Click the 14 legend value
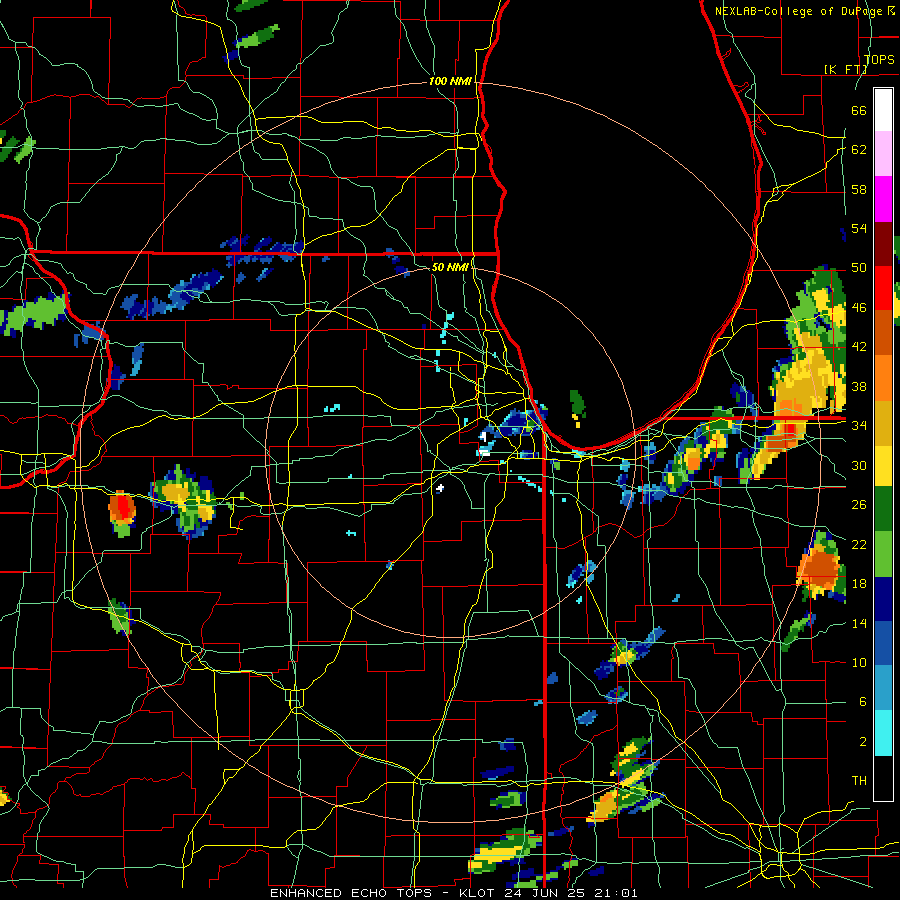The image size is (900, 900). [859, 623]
